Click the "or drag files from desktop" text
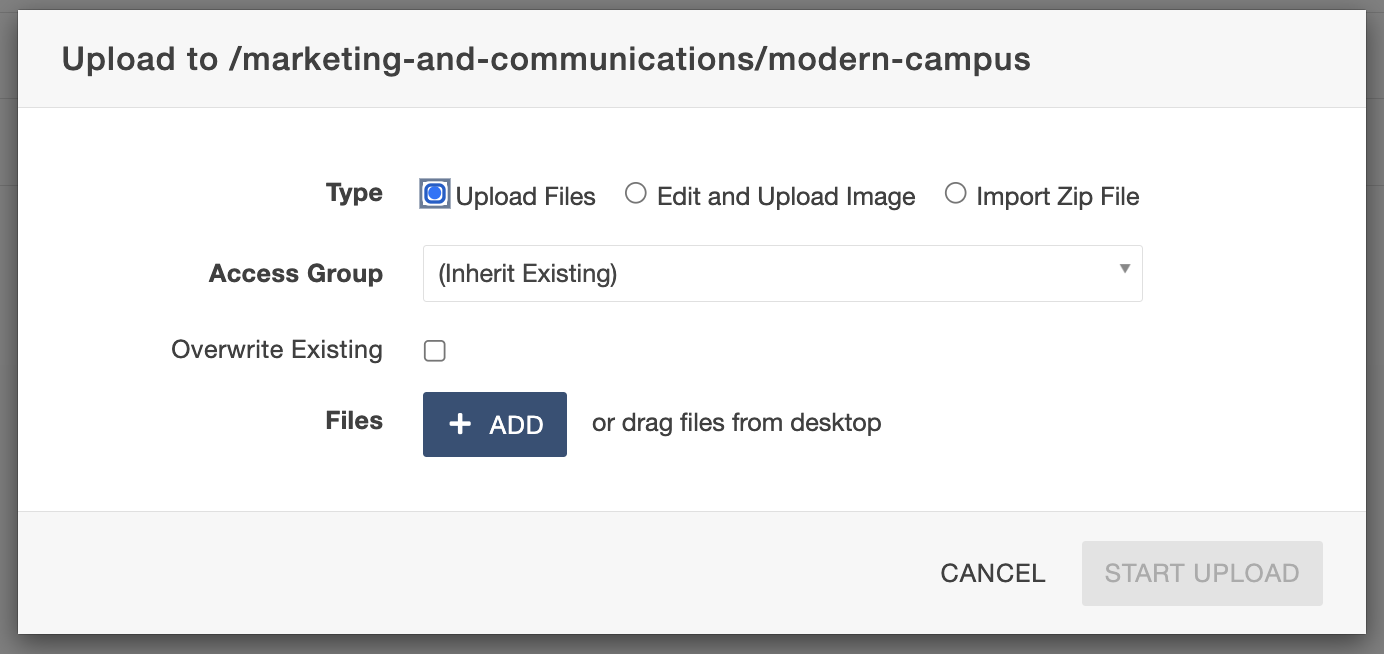 tap(736, 423)
